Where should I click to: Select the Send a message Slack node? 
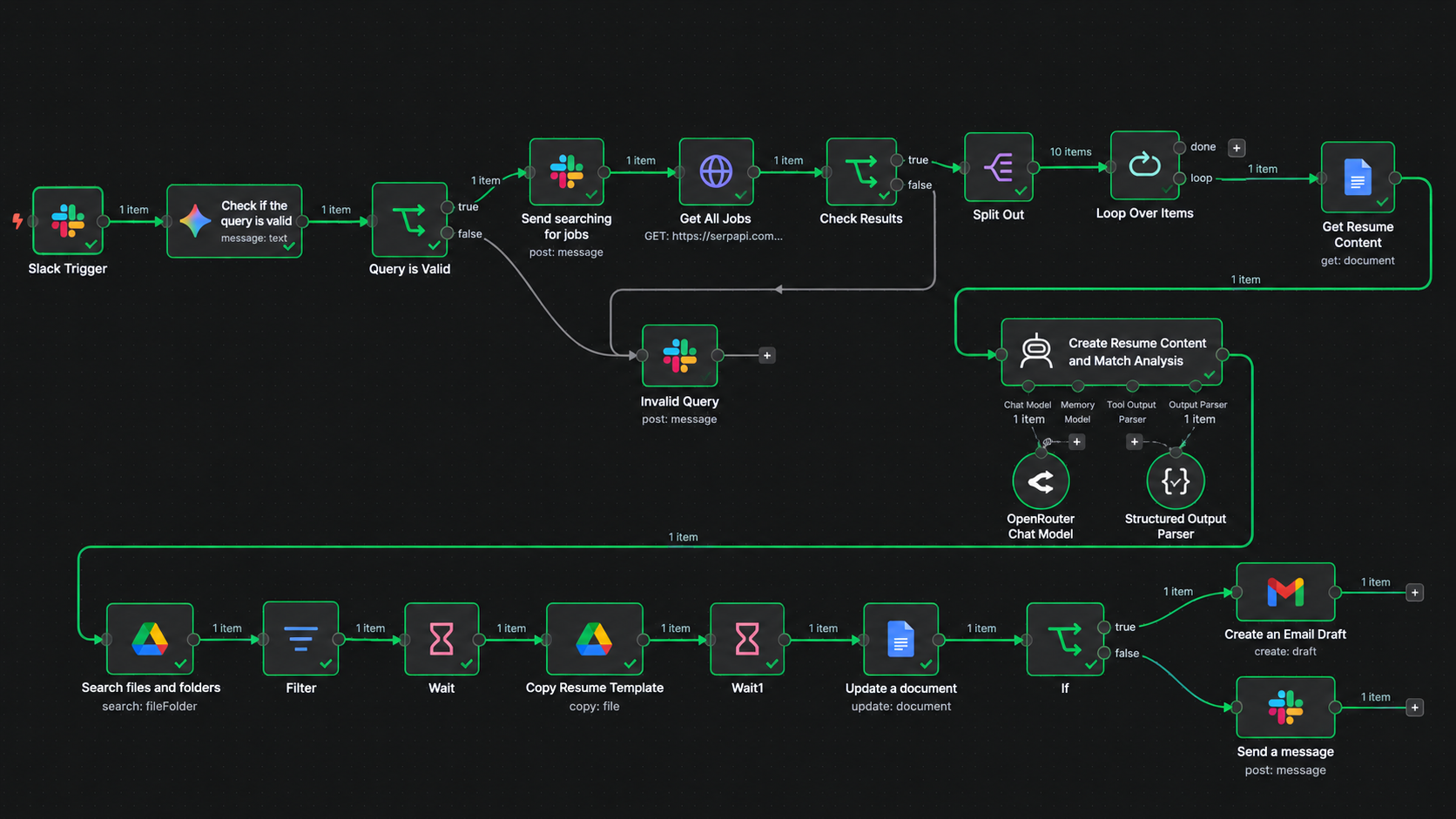(x=1285, y=707)
